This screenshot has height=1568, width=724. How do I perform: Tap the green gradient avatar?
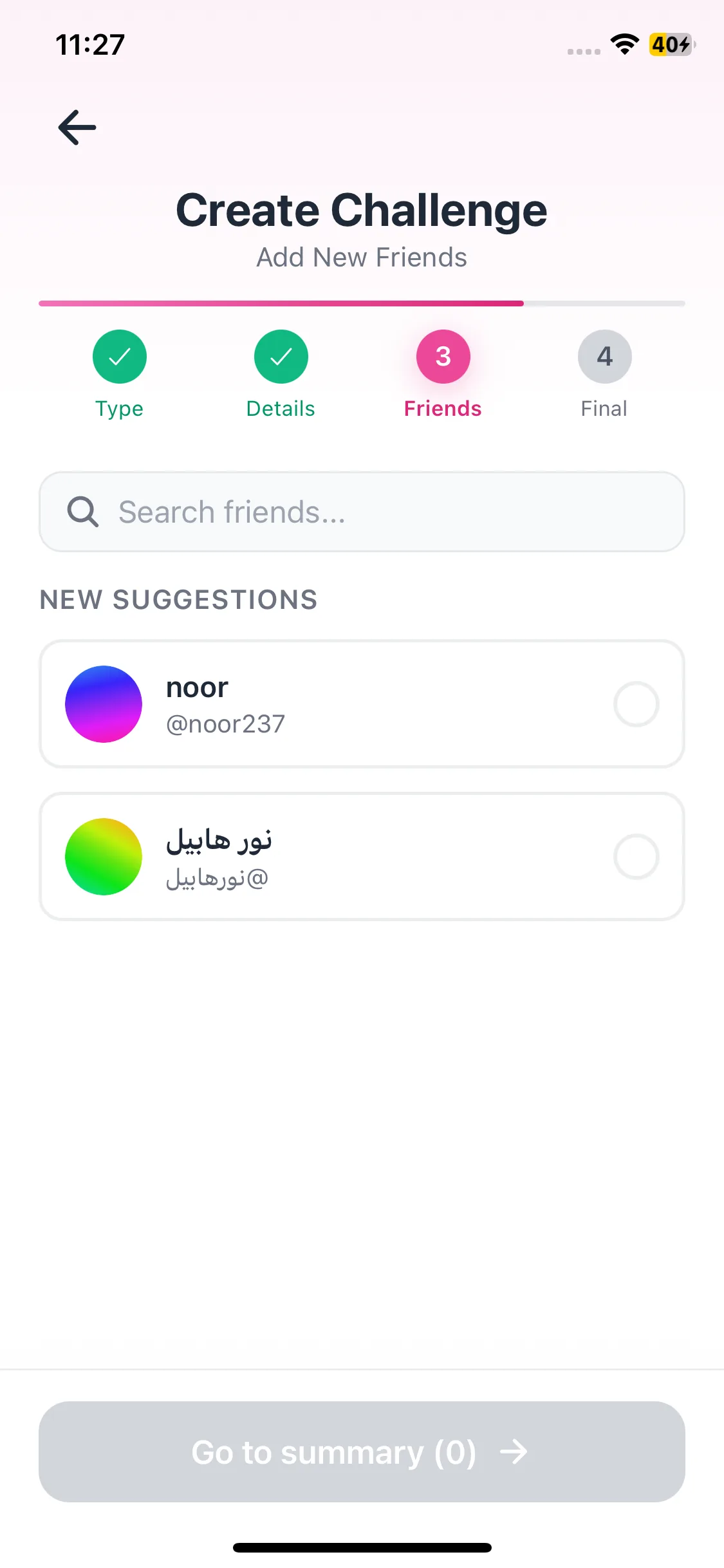click(x=104, y=857)
